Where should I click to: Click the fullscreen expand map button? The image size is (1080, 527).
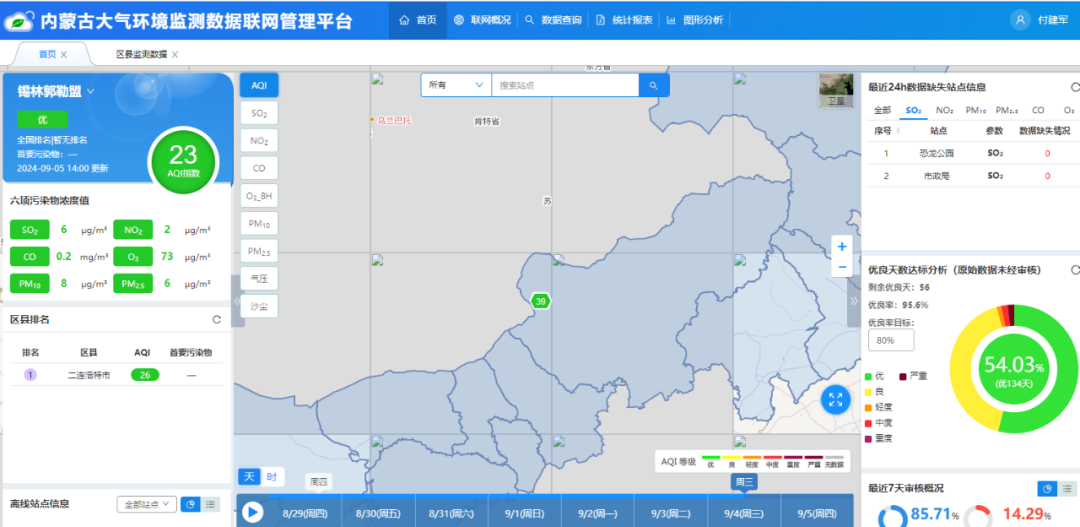(835, 400)
